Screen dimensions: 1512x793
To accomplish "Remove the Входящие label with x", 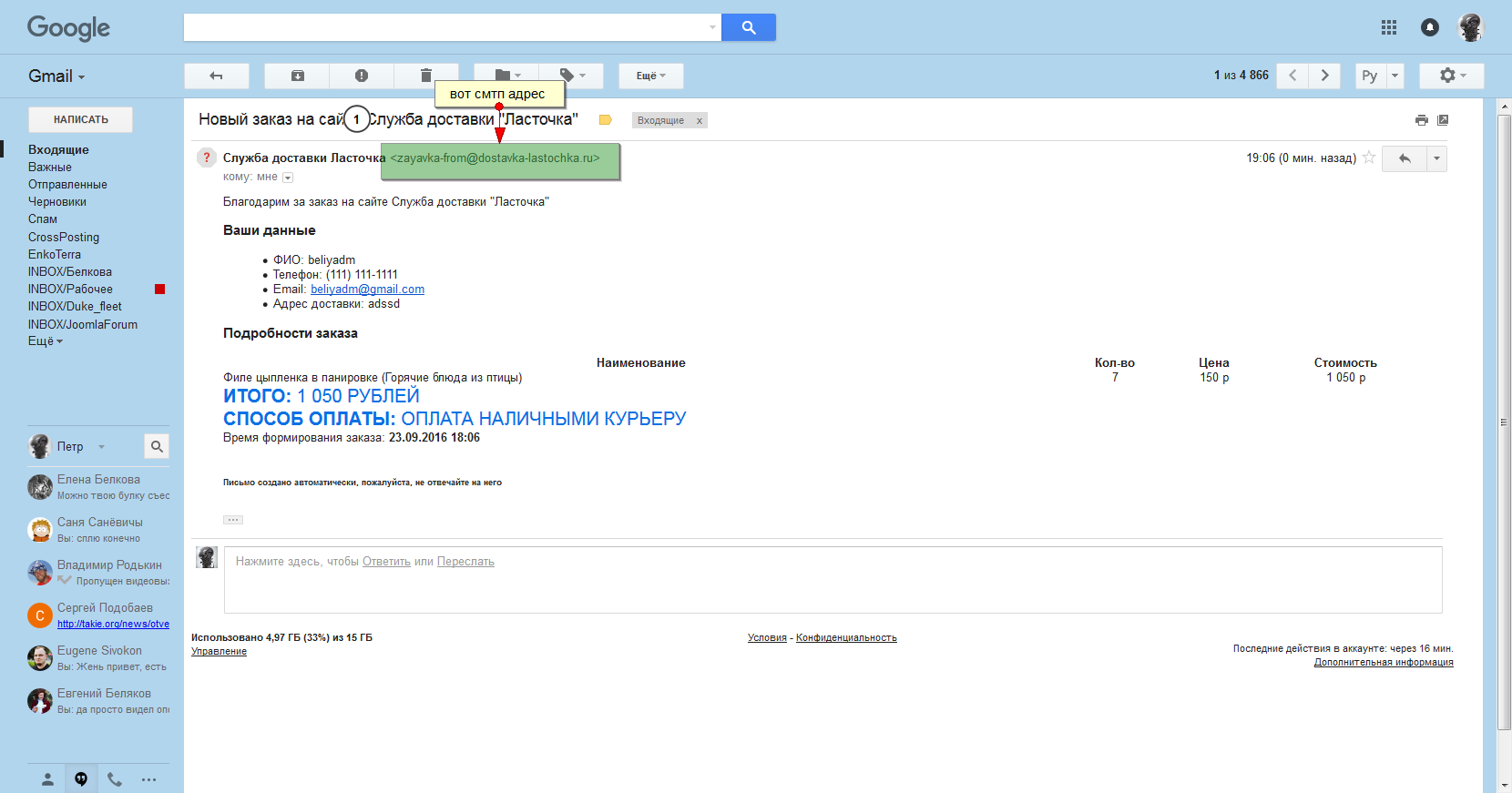I will click(x=700, y=121).
